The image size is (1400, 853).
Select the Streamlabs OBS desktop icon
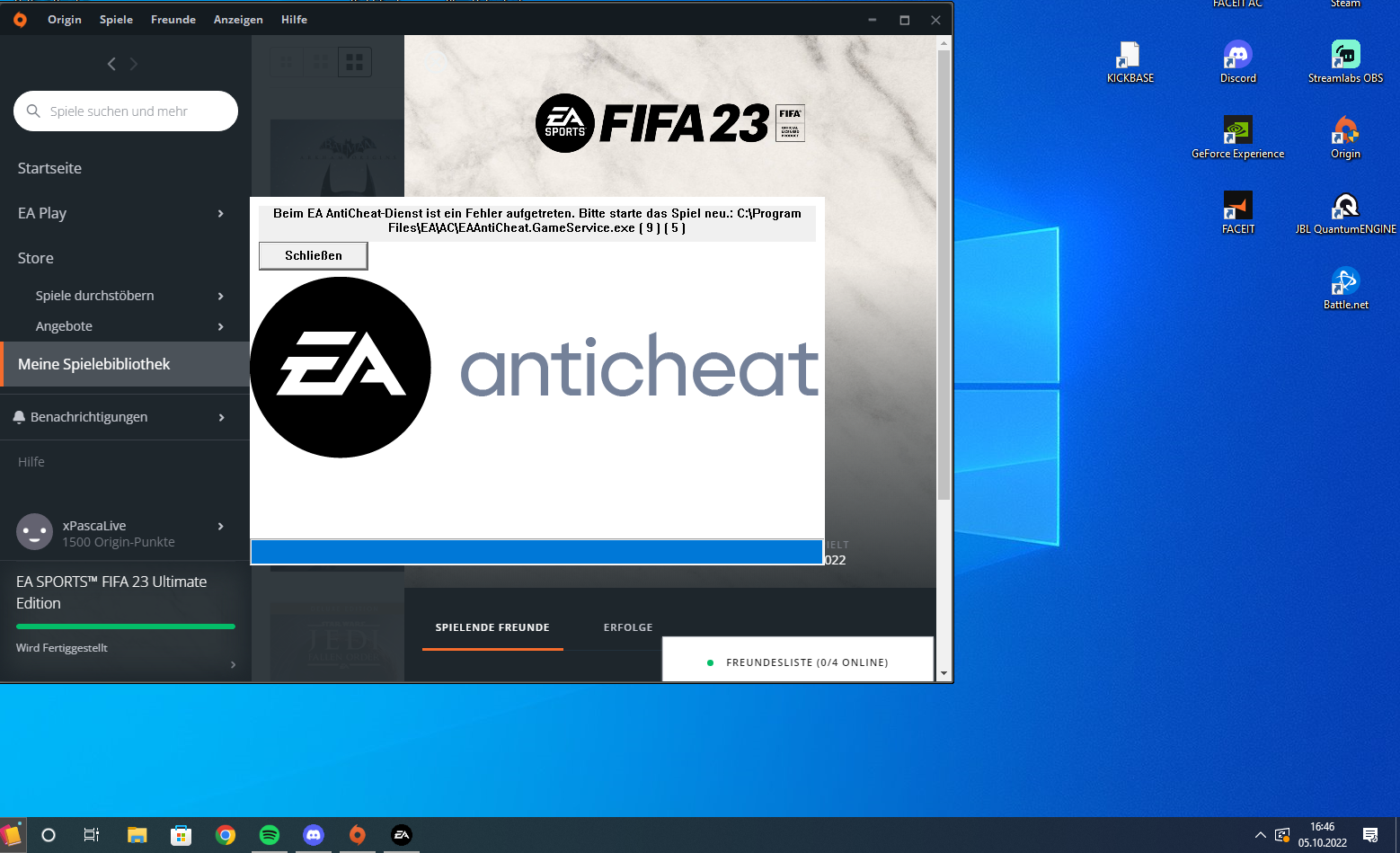[x=1346, y=63]
